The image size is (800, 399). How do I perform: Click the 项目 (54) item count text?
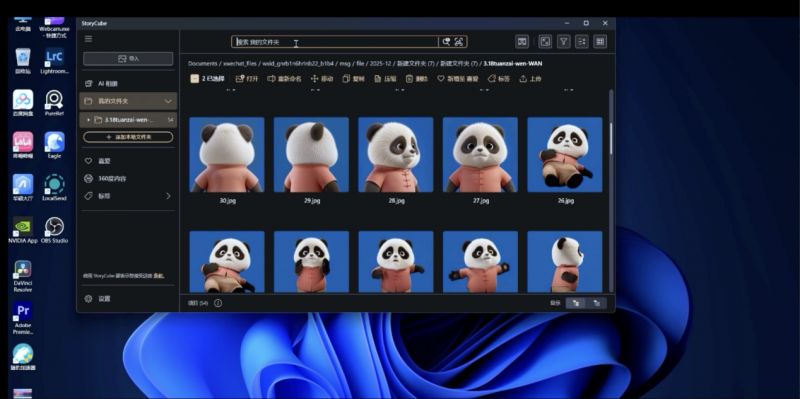pyautogui.click(x=198, y=303)
